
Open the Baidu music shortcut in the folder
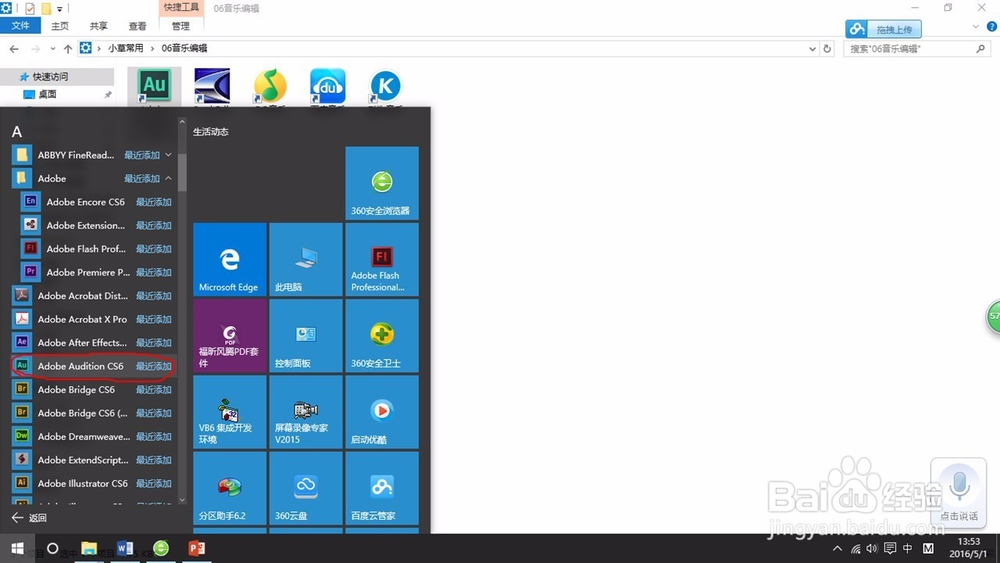click(328, 86)
